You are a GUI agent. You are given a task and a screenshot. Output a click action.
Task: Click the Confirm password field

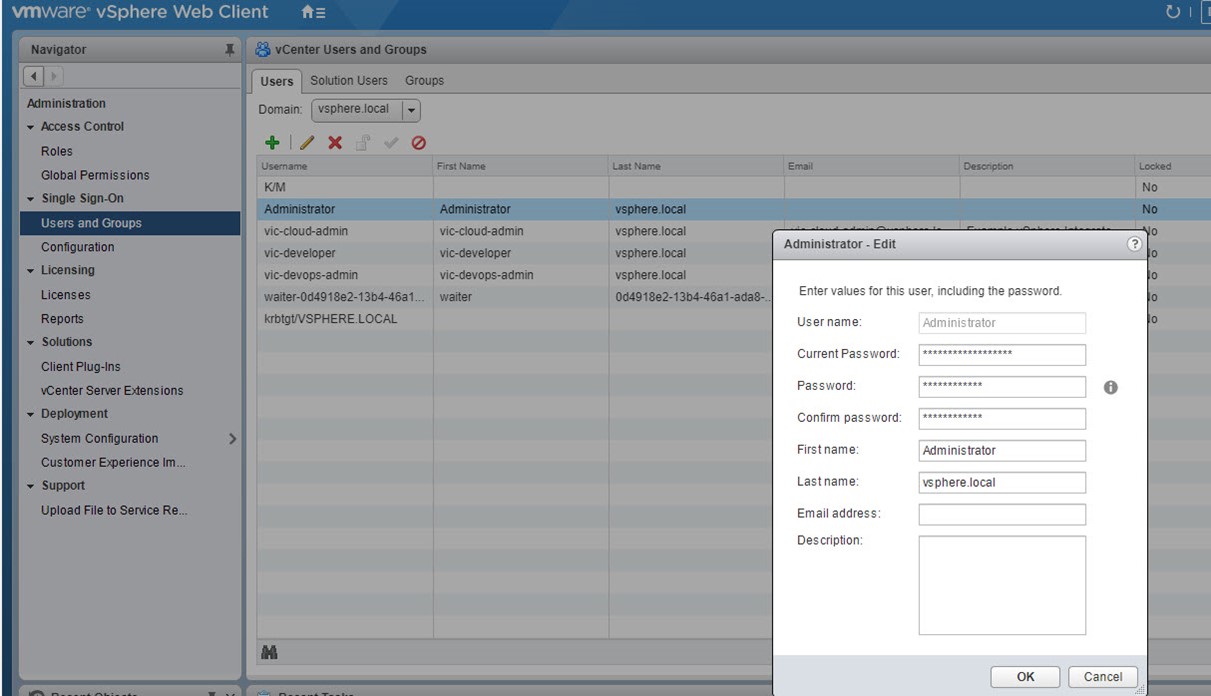point(1002,418)
